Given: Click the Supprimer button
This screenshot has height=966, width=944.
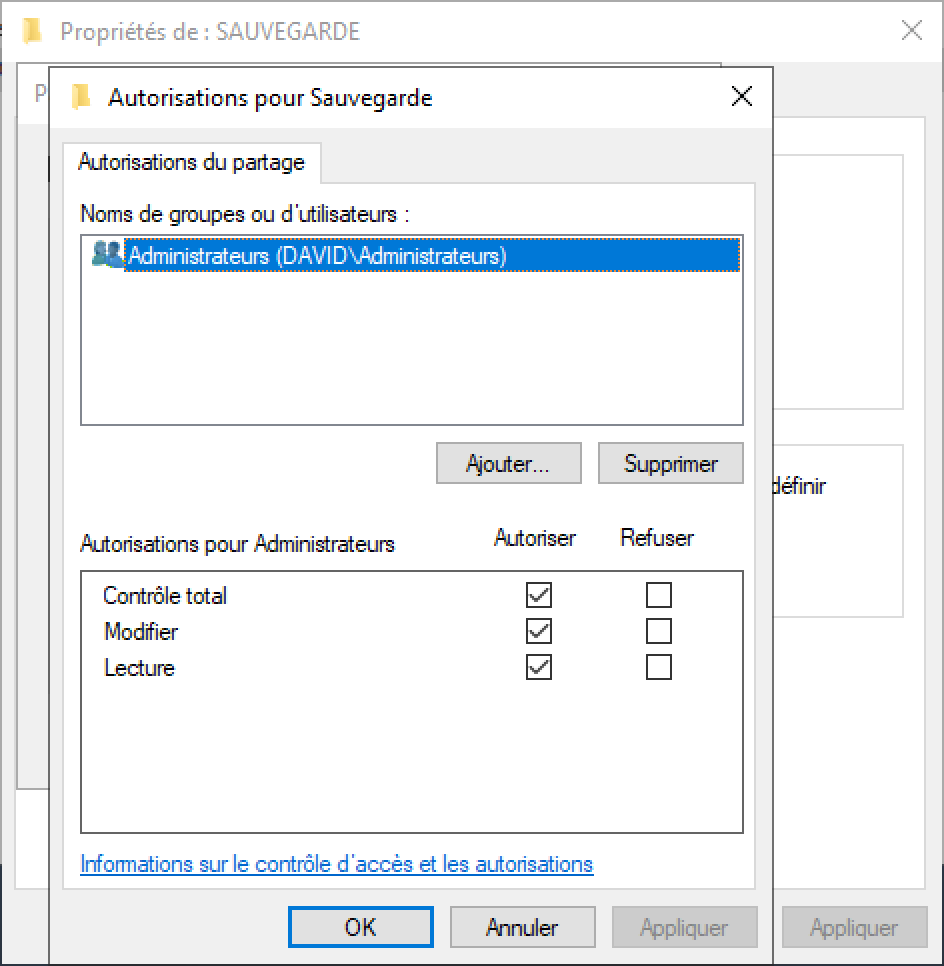Looking at the screenshot, I should 670,463.
